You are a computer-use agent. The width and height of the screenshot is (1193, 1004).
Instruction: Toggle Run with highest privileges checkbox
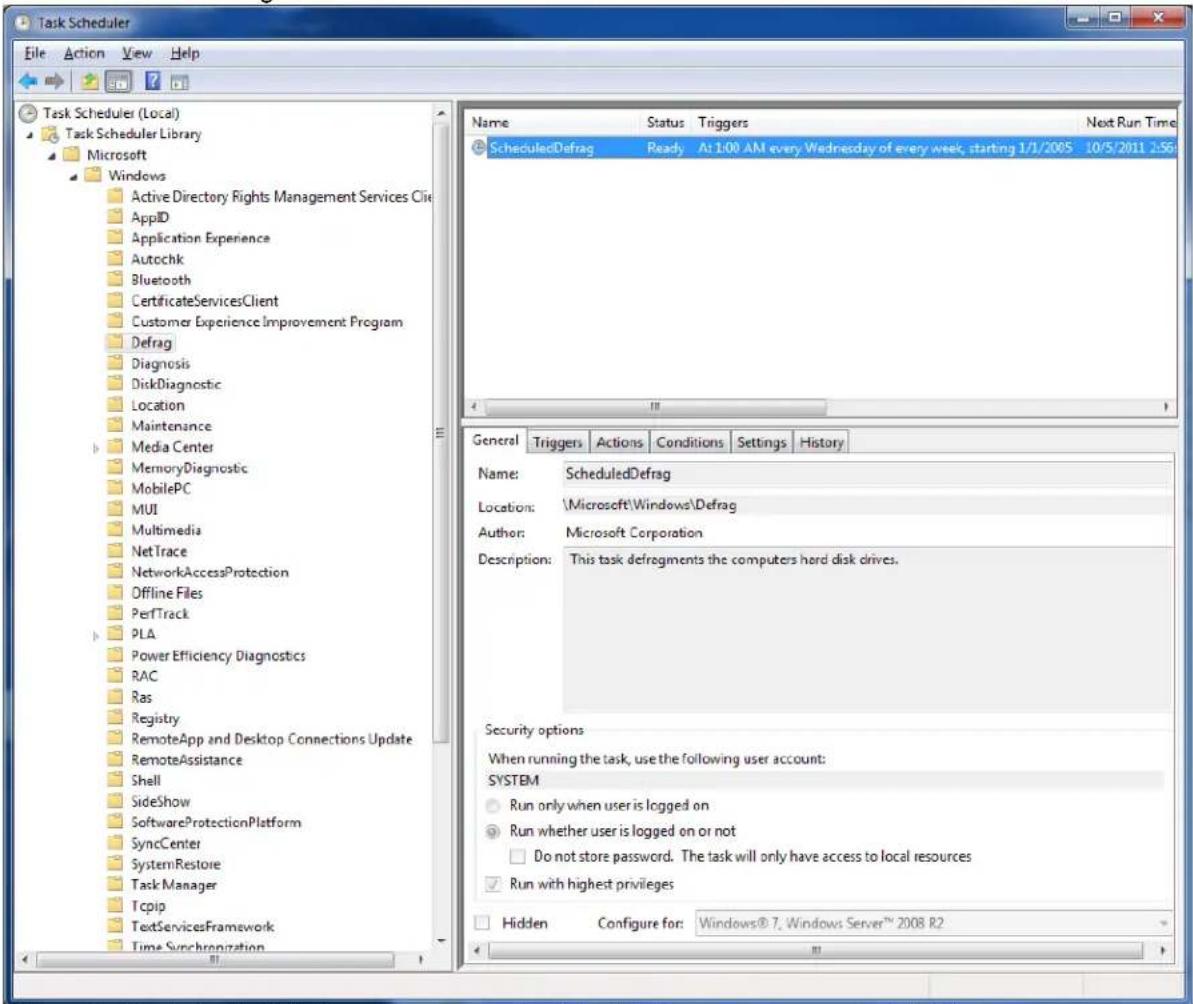click(x=493, y=884)
